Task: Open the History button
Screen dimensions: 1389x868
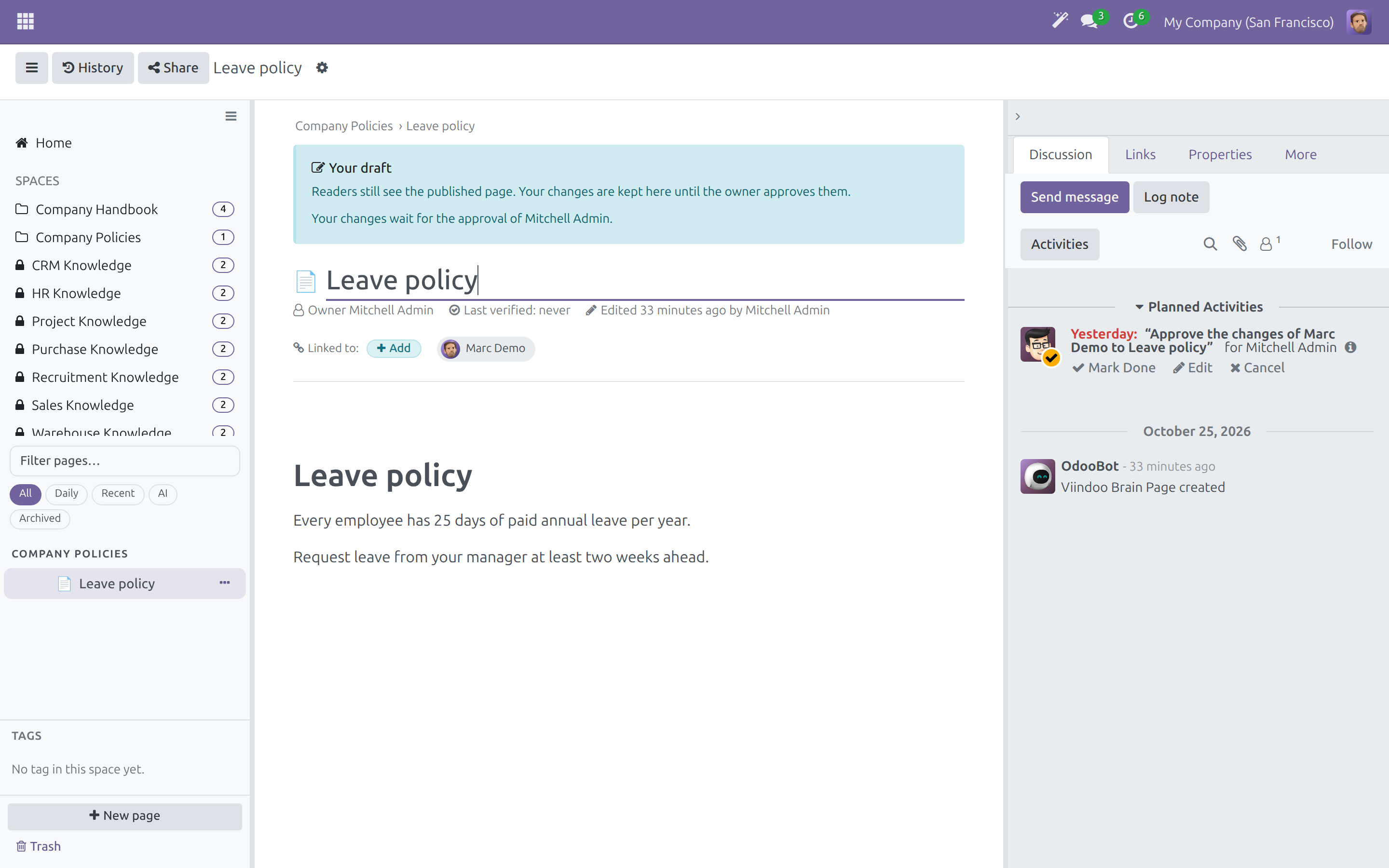Action: click(x=93, y=68)
